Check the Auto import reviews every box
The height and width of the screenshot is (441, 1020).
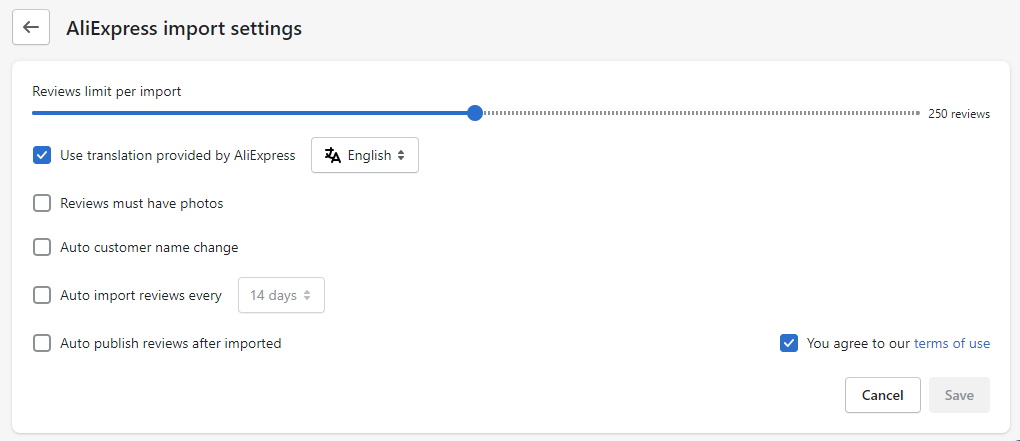pyautogui.click(x=42, y=295)
